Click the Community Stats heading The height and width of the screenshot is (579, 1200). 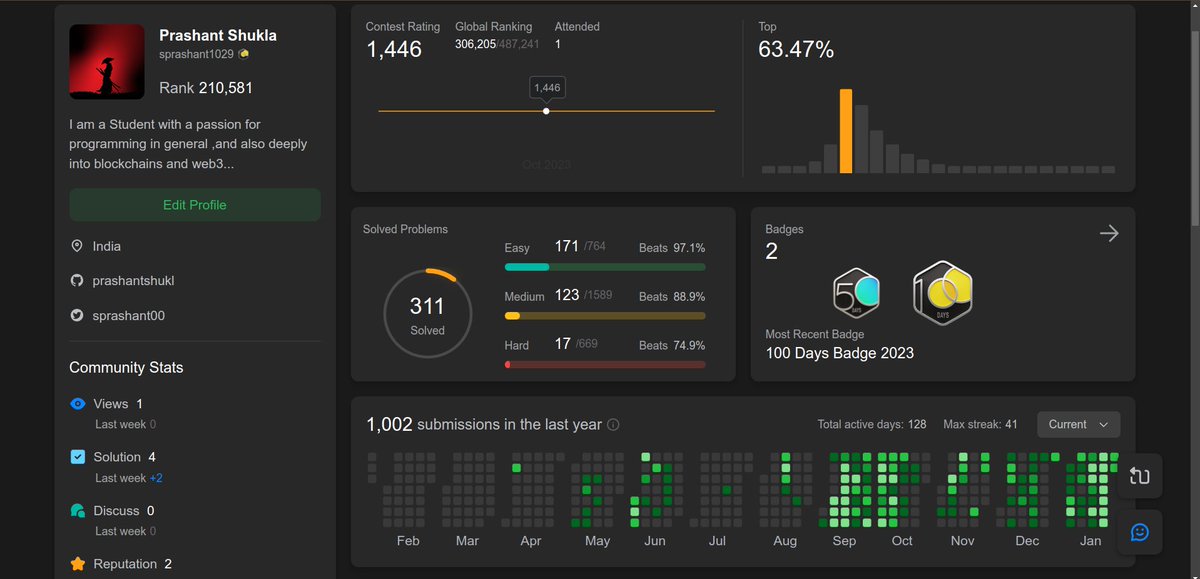[x=126, y=368]
